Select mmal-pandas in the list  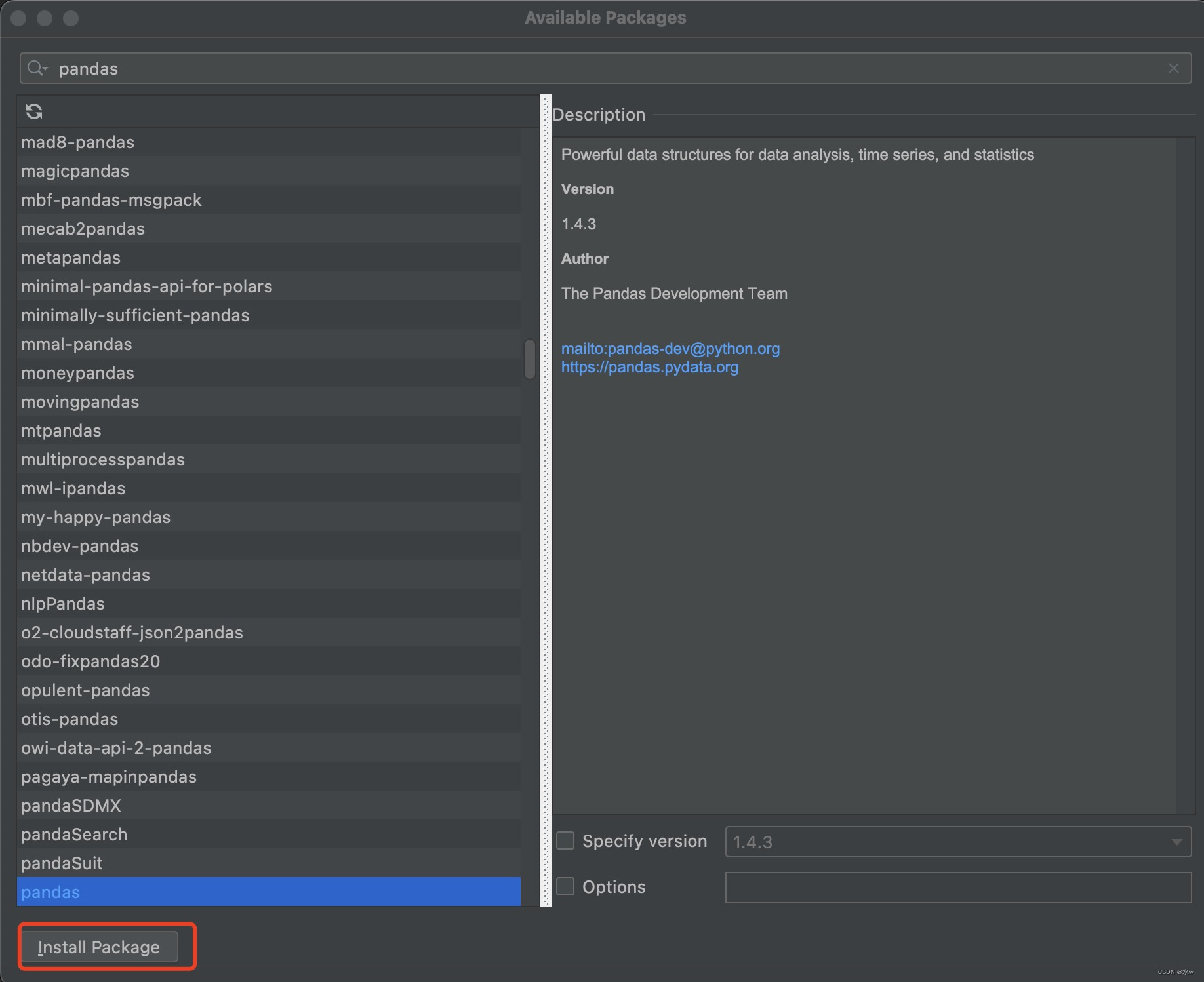click(269, 344)
